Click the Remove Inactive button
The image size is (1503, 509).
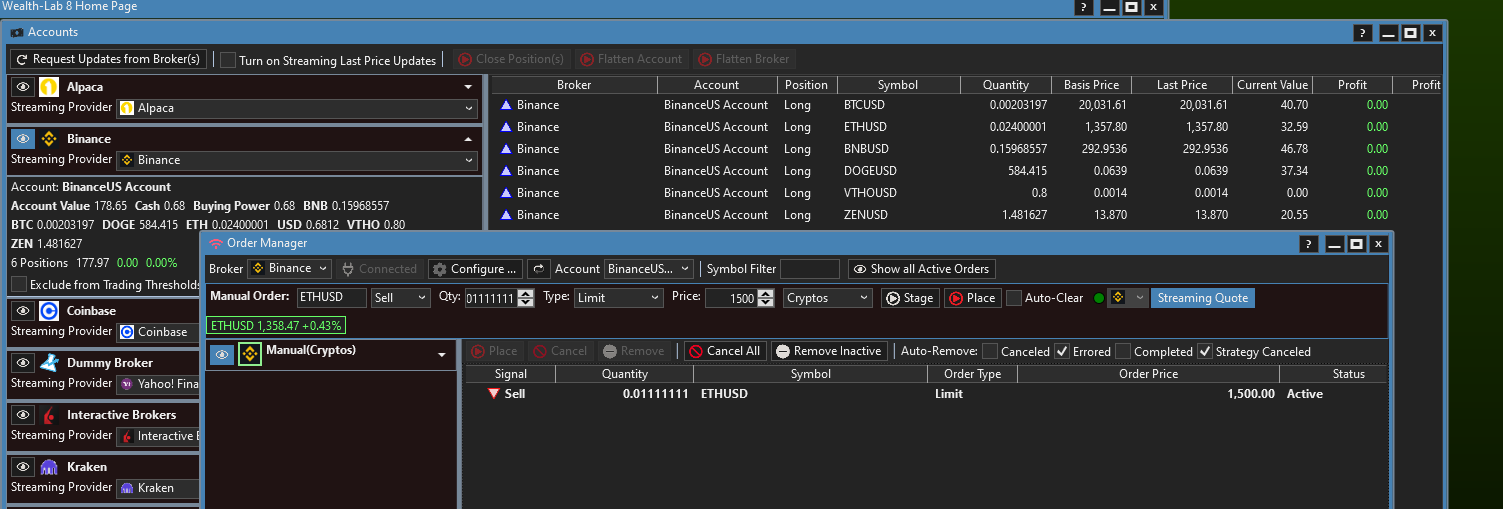829,351
